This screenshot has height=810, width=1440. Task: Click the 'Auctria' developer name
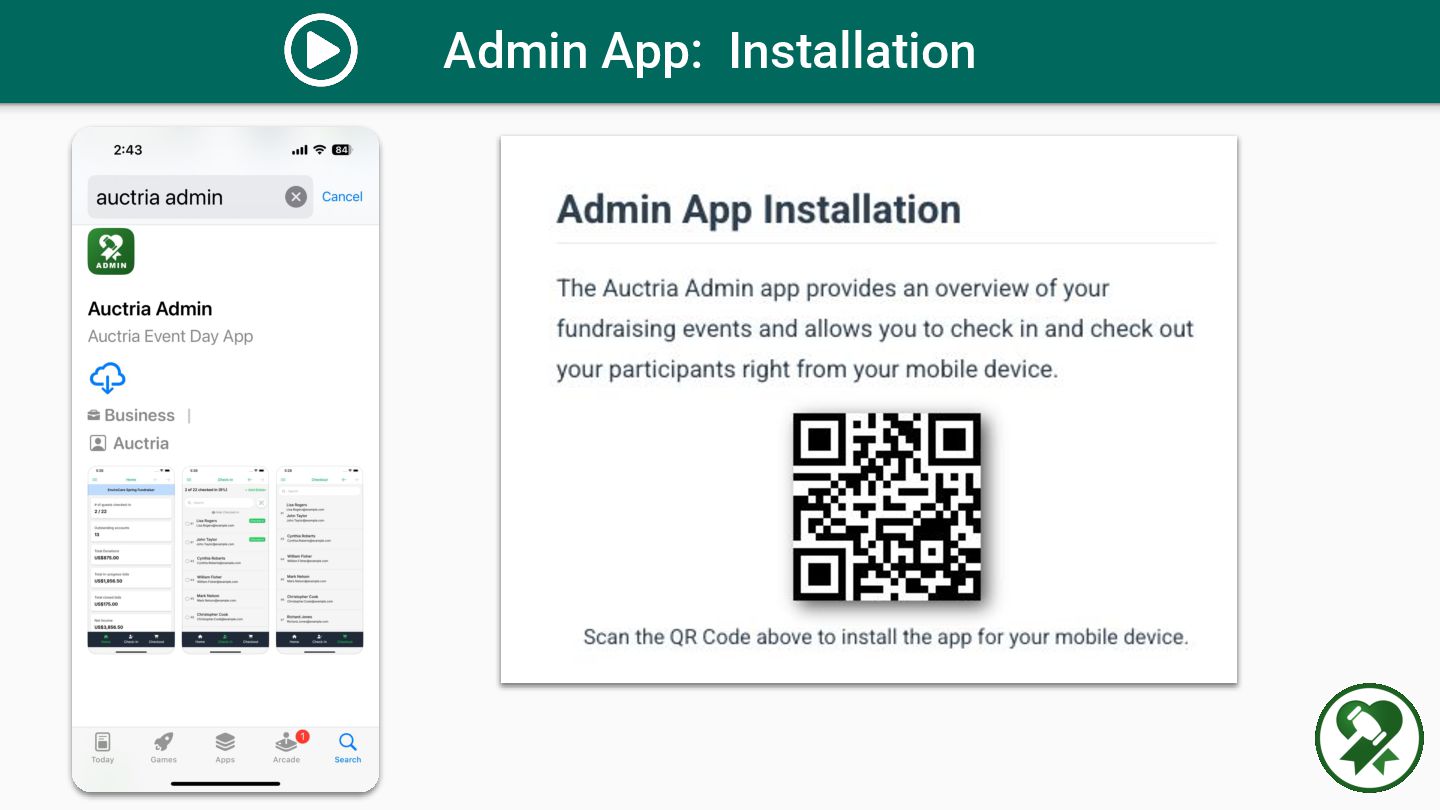[x=141, y=443]
